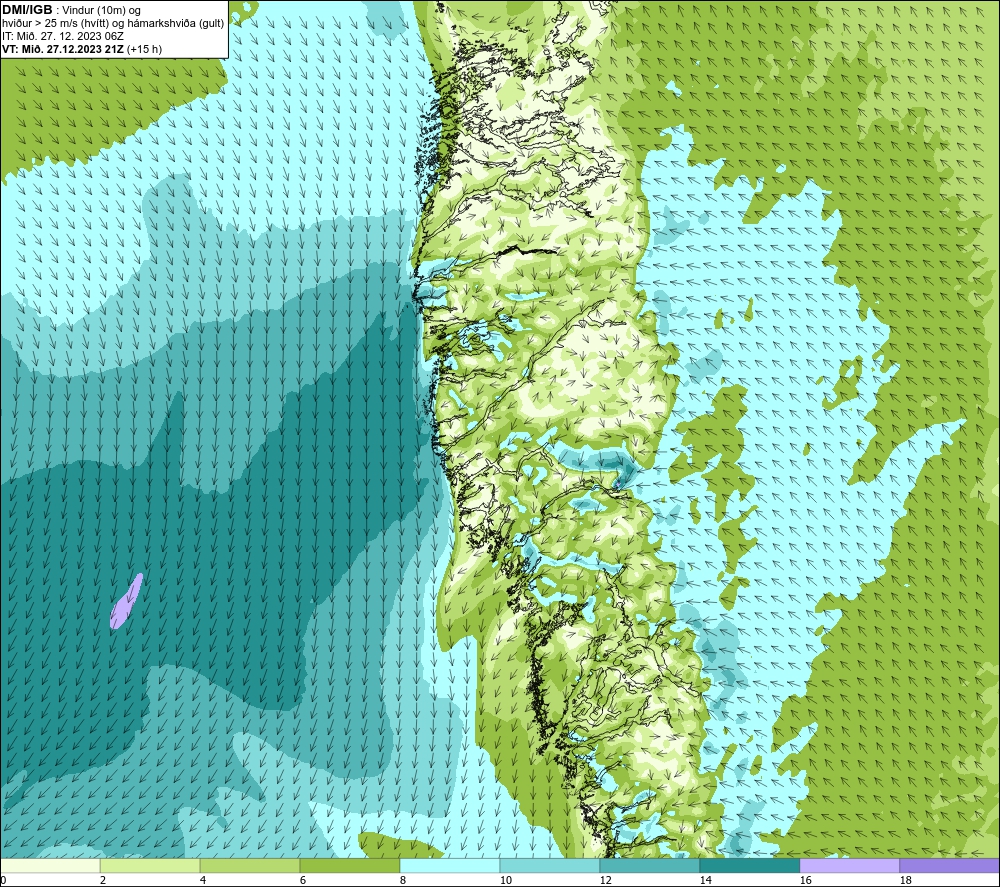The width and height of the screenshot is (1000, 887).
Task: Click the purple legend swatch above 18 m/s
Action: pyautogui.click(x=949, y=865)
